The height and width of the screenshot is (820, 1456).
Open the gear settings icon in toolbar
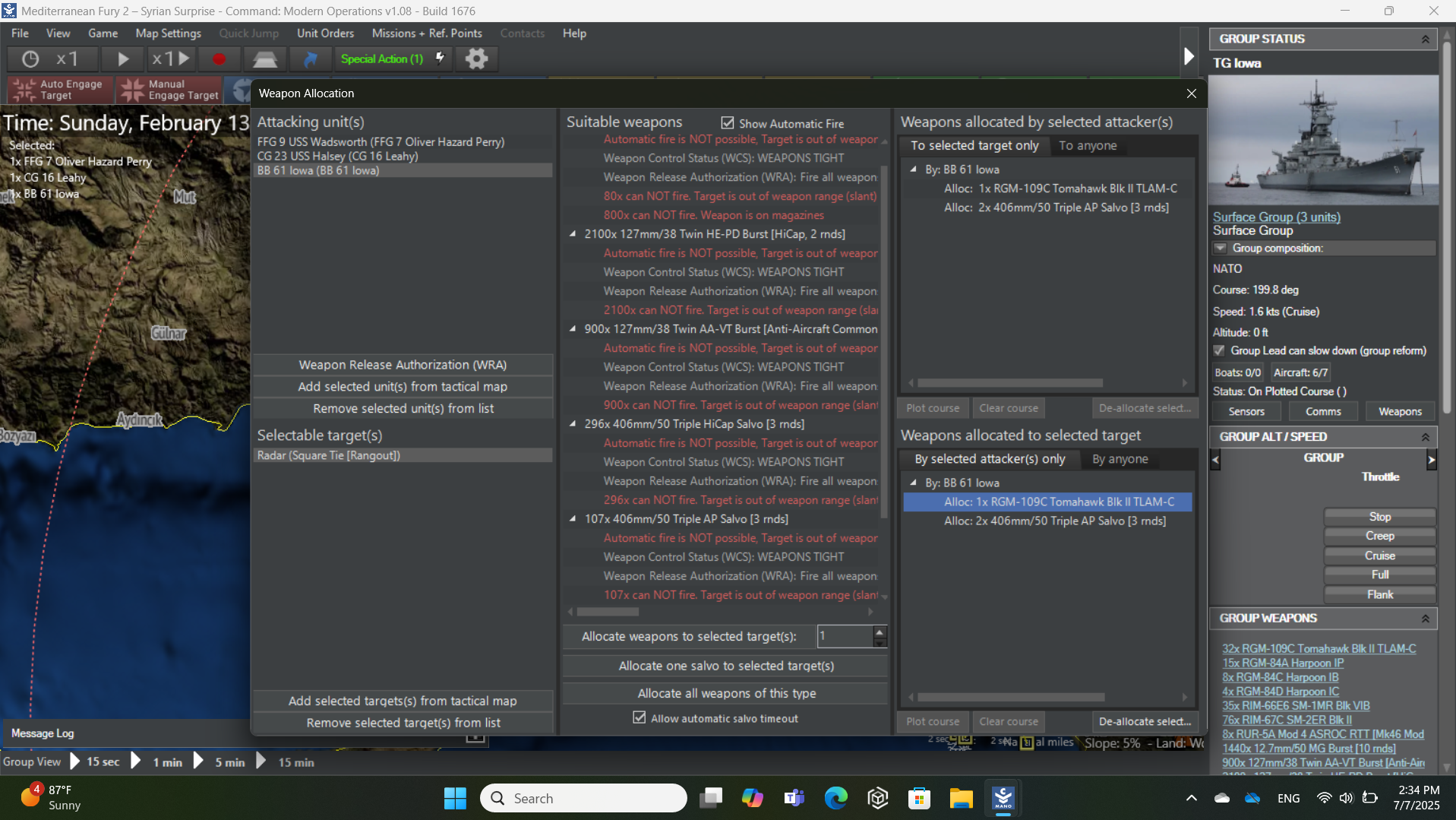[476, 59]
